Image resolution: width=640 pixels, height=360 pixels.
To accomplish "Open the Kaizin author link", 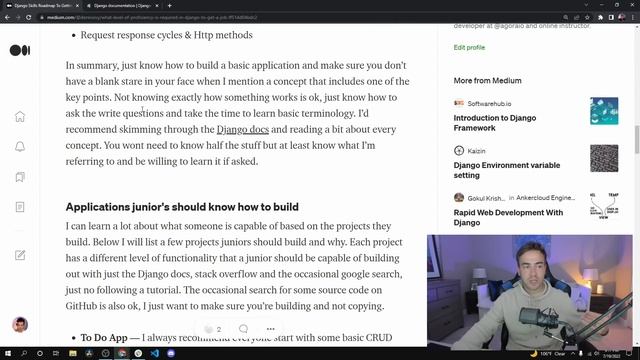I will click(476, 151).
